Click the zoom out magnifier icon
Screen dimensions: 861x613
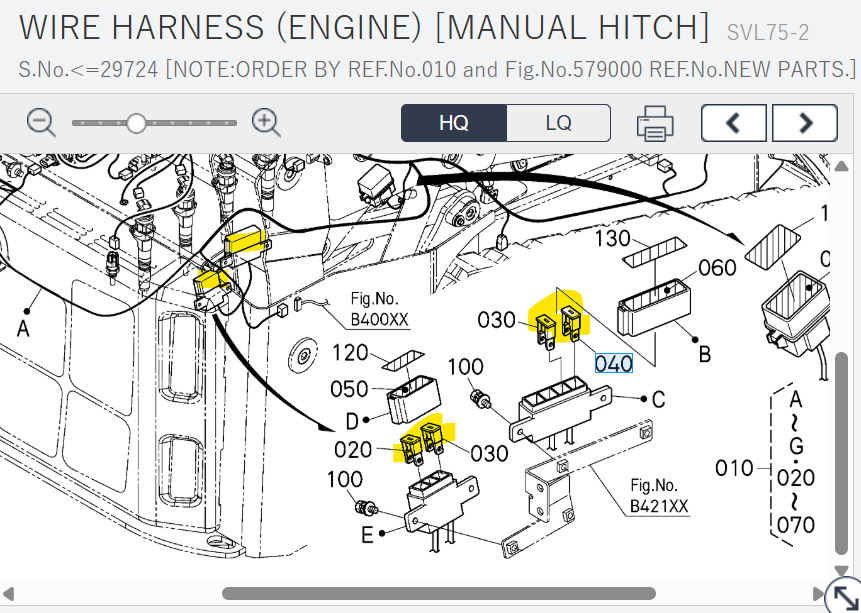(41, 123)
